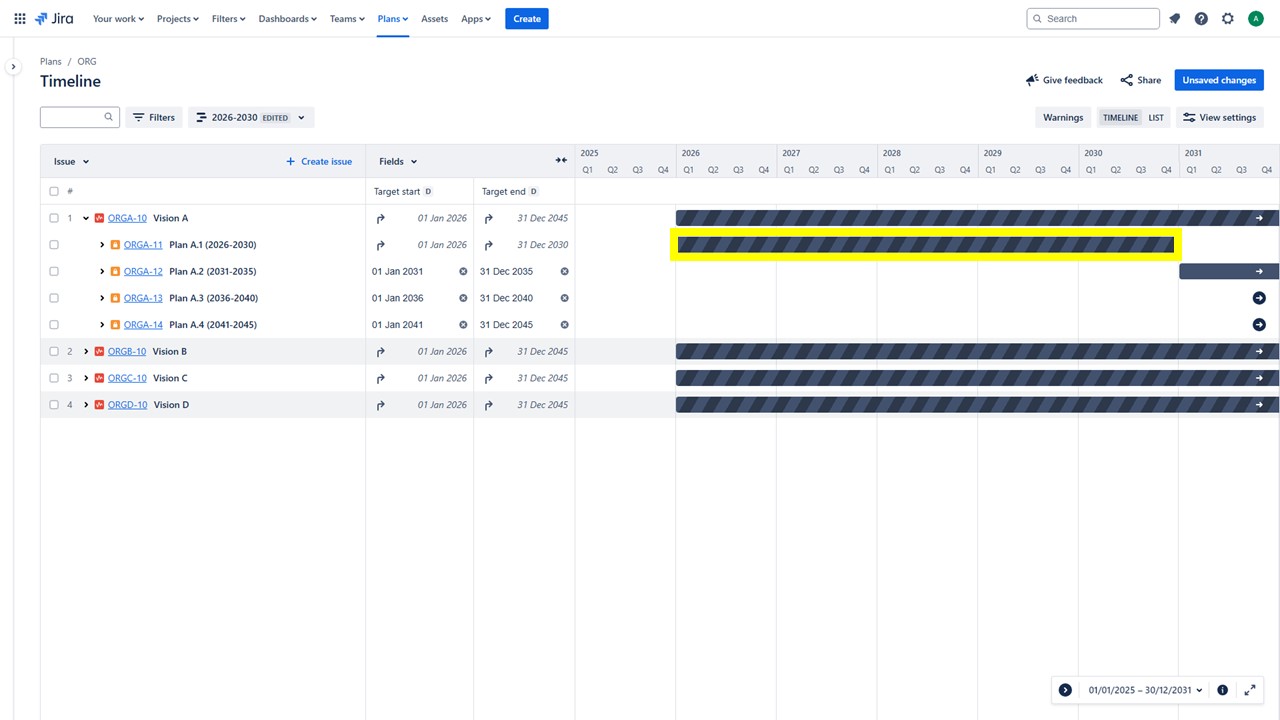Screen dimensions: 1280x720
Task: Clear target start date for ORGA-14
Action: pyautogui.click(x=463, y=325)
